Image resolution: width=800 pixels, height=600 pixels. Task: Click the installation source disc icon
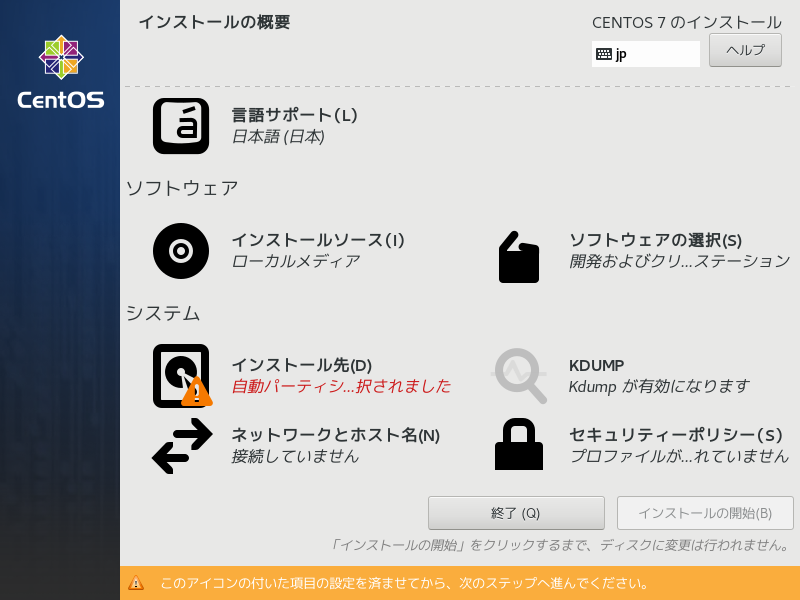[x=181, y=251]
